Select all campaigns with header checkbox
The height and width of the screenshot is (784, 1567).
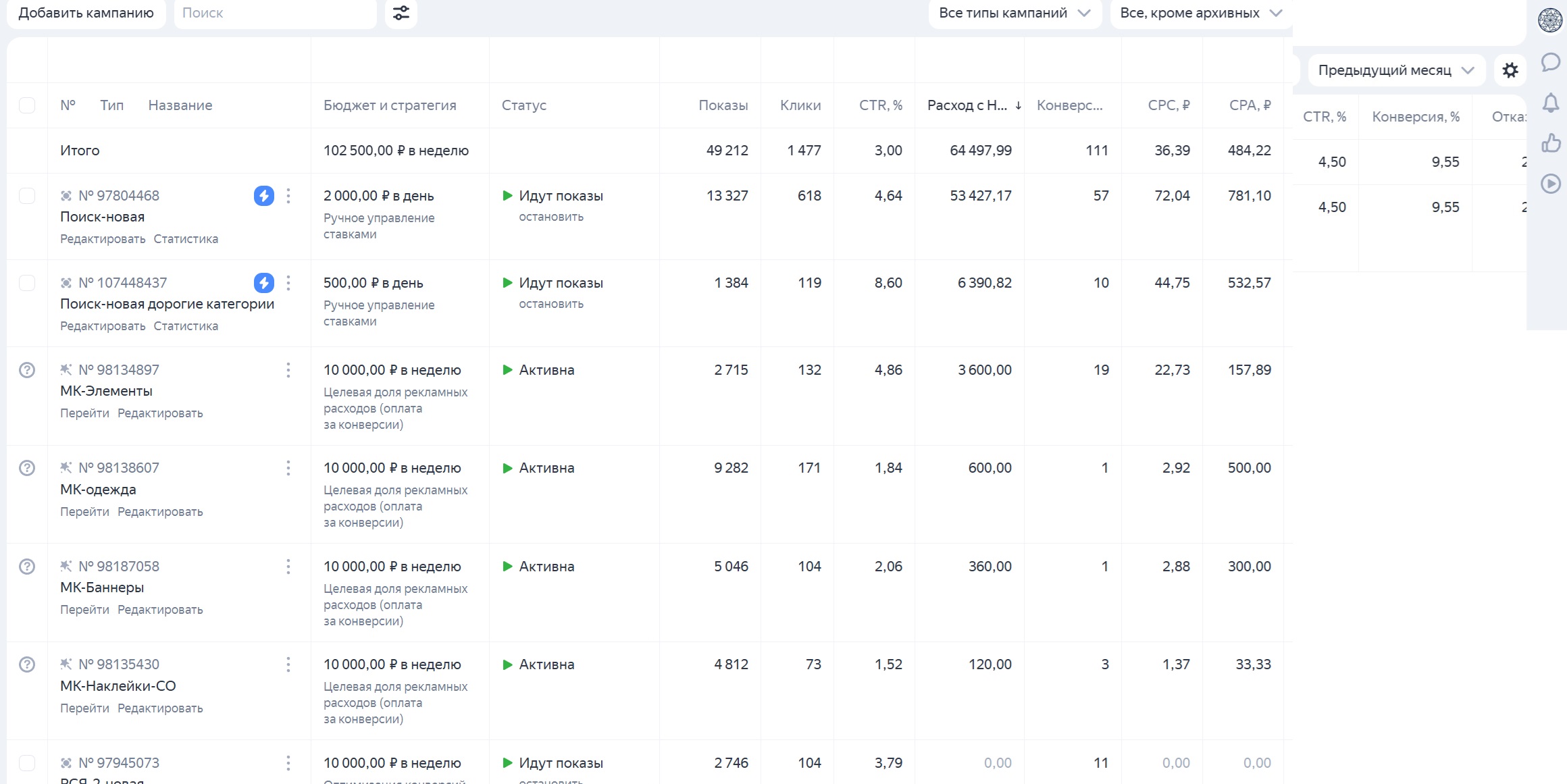27,105
